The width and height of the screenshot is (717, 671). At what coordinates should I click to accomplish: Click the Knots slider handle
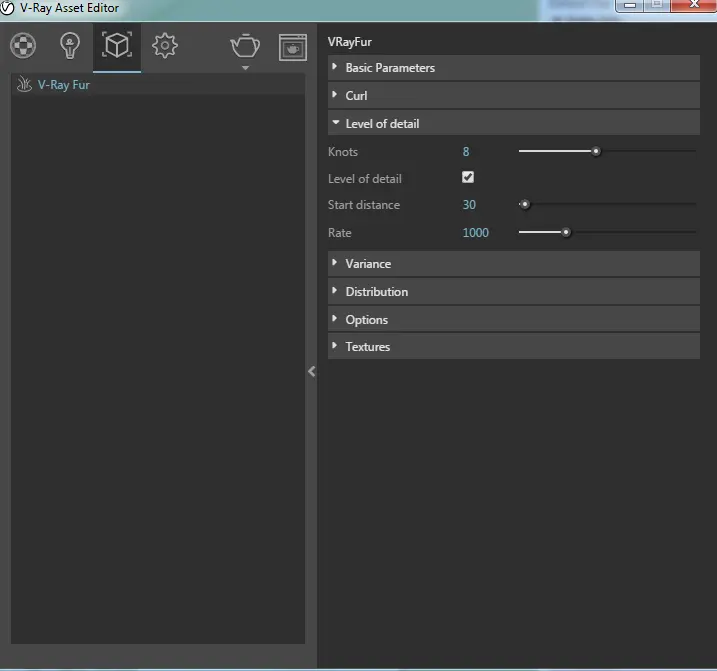point(596,152)
